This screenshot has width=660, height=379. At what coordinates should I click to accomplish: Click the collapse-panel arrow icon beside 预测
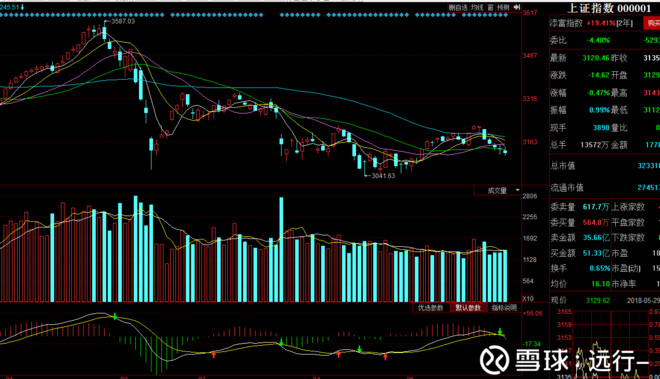(517, 8)
